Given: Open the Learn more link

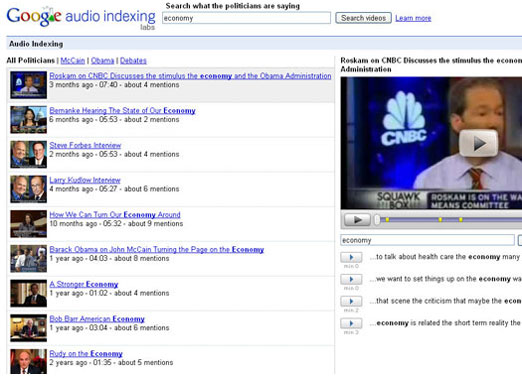Looking at the screenshot, I should pyautogui.click(x=413, y=18).
